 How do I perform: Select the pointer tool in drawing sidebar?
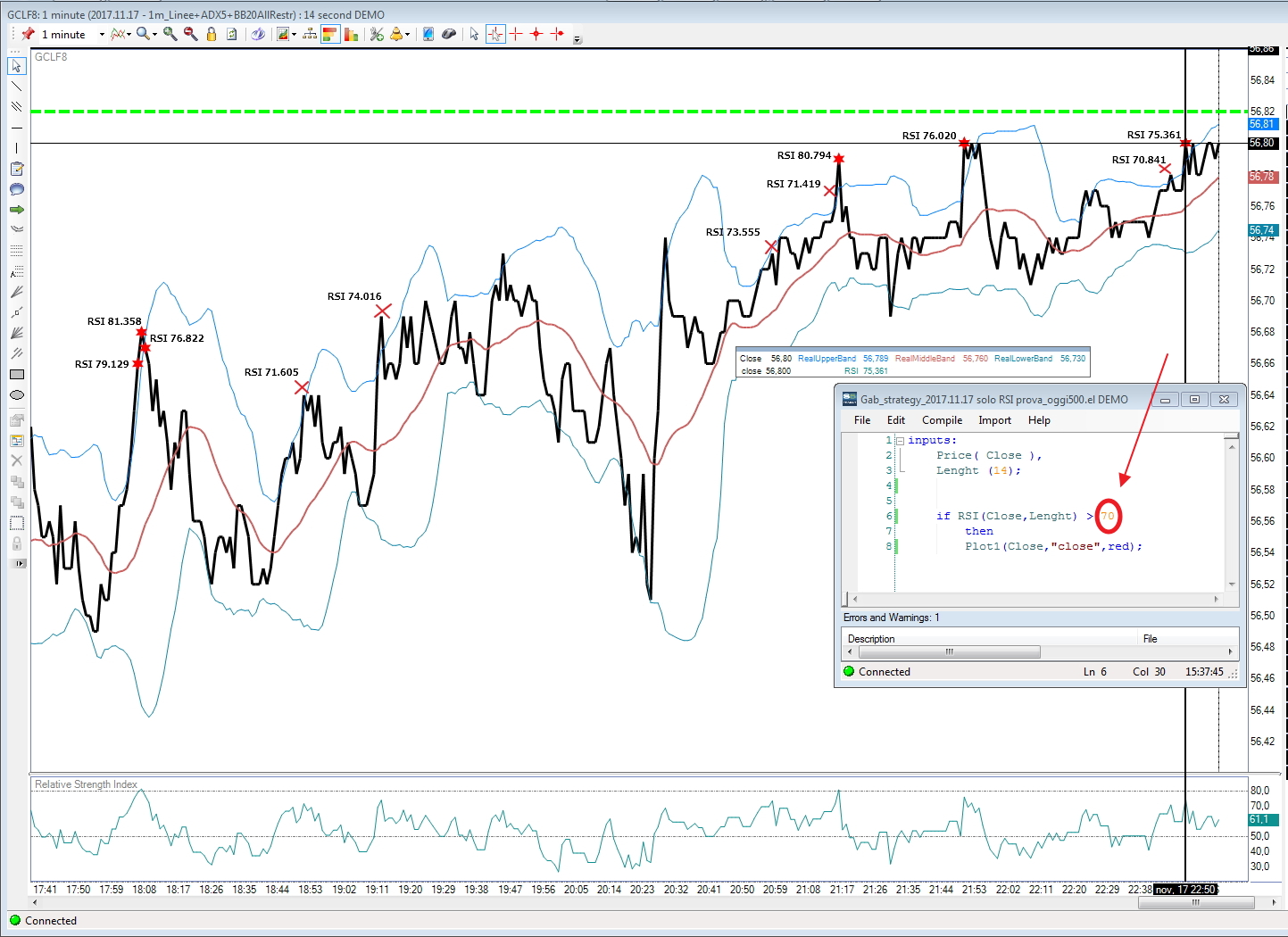click(16, 66)
